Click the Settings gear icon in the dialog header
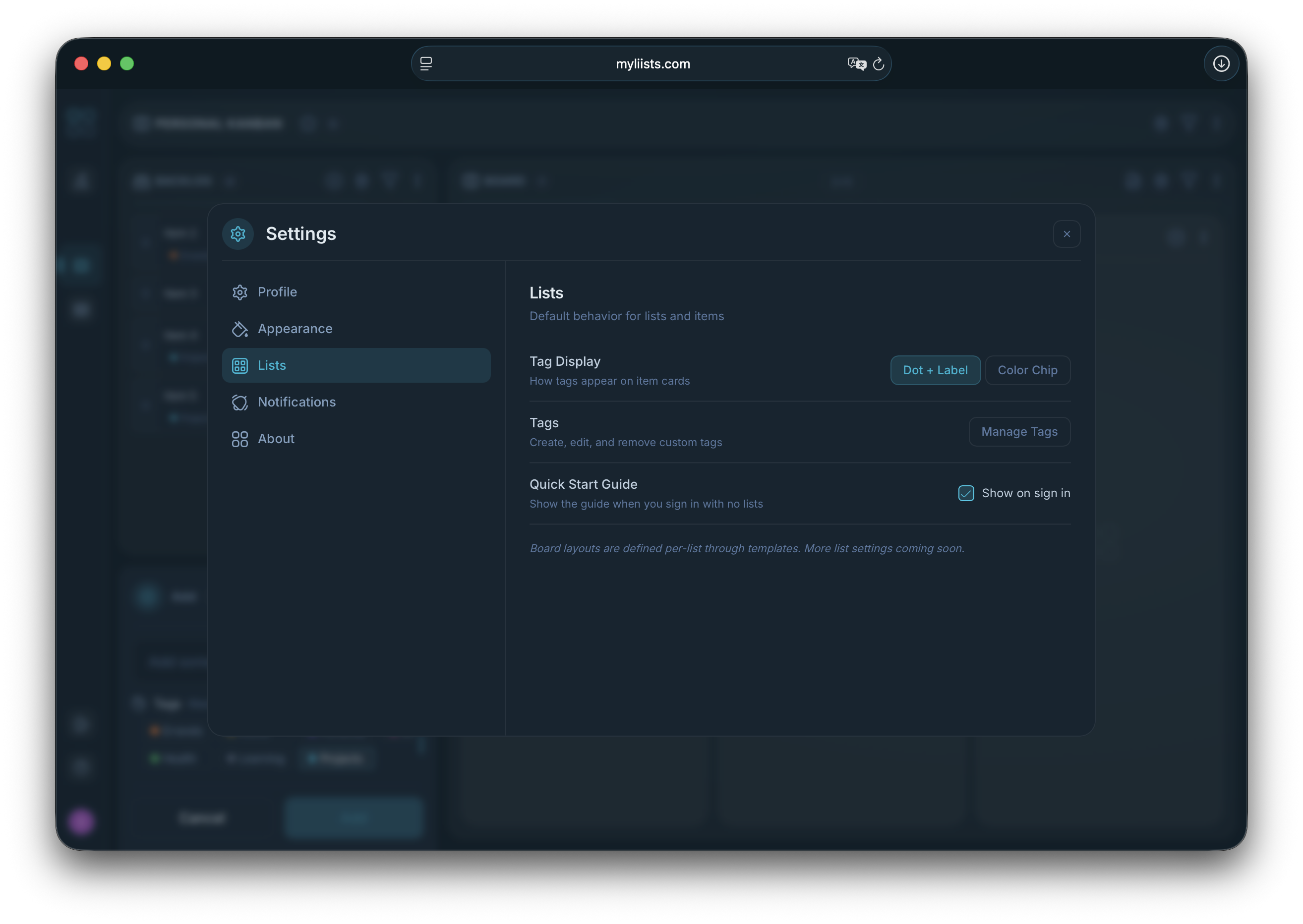This screenshot has width=1303, height=924. pos(238,234)
